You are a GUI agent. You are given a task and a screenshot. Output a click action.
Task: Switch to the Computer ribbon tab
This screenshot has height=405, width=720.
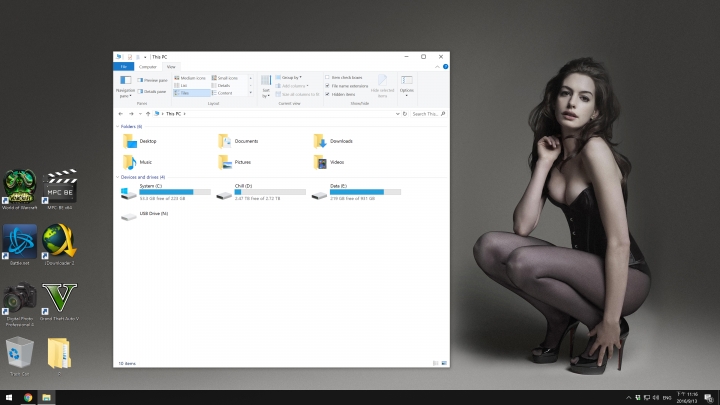click(x=147, y=66)
